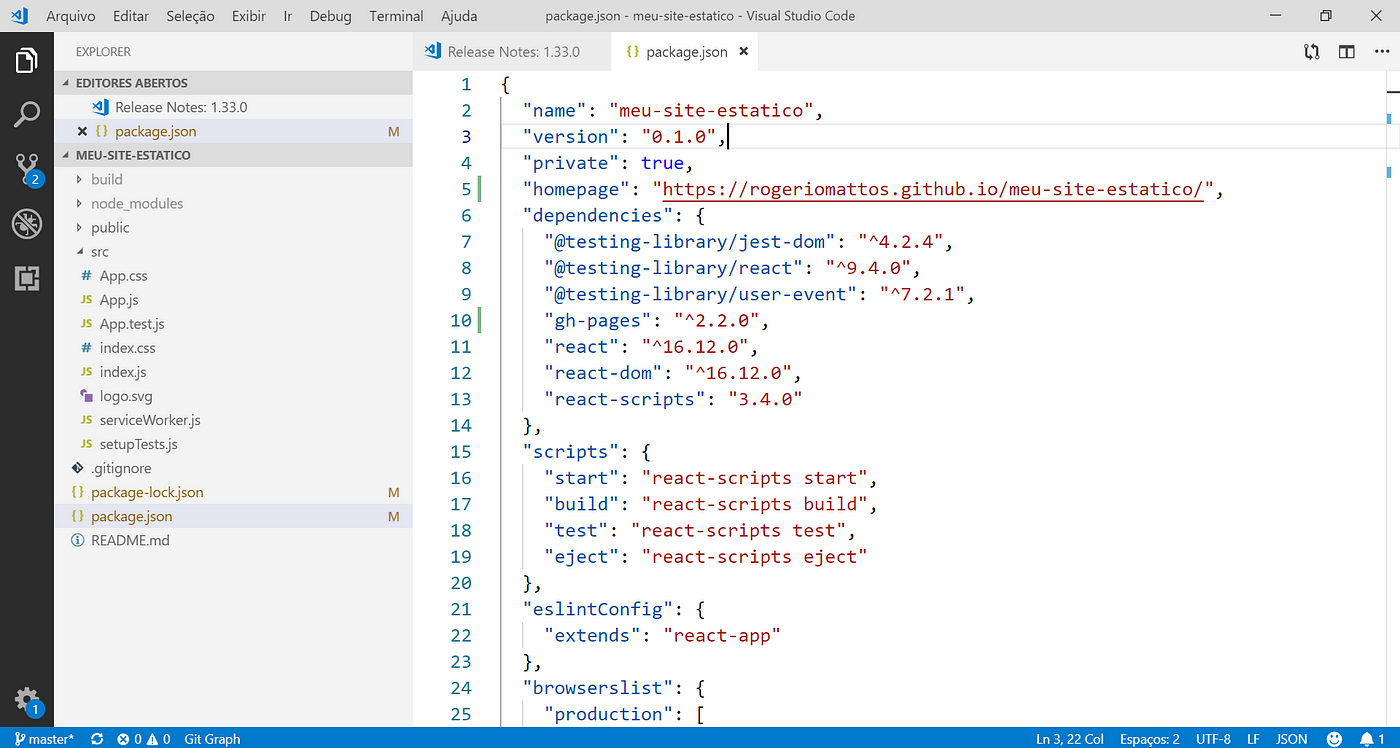Collapse the src folder
1400x748 pixels.
[233, 252]
